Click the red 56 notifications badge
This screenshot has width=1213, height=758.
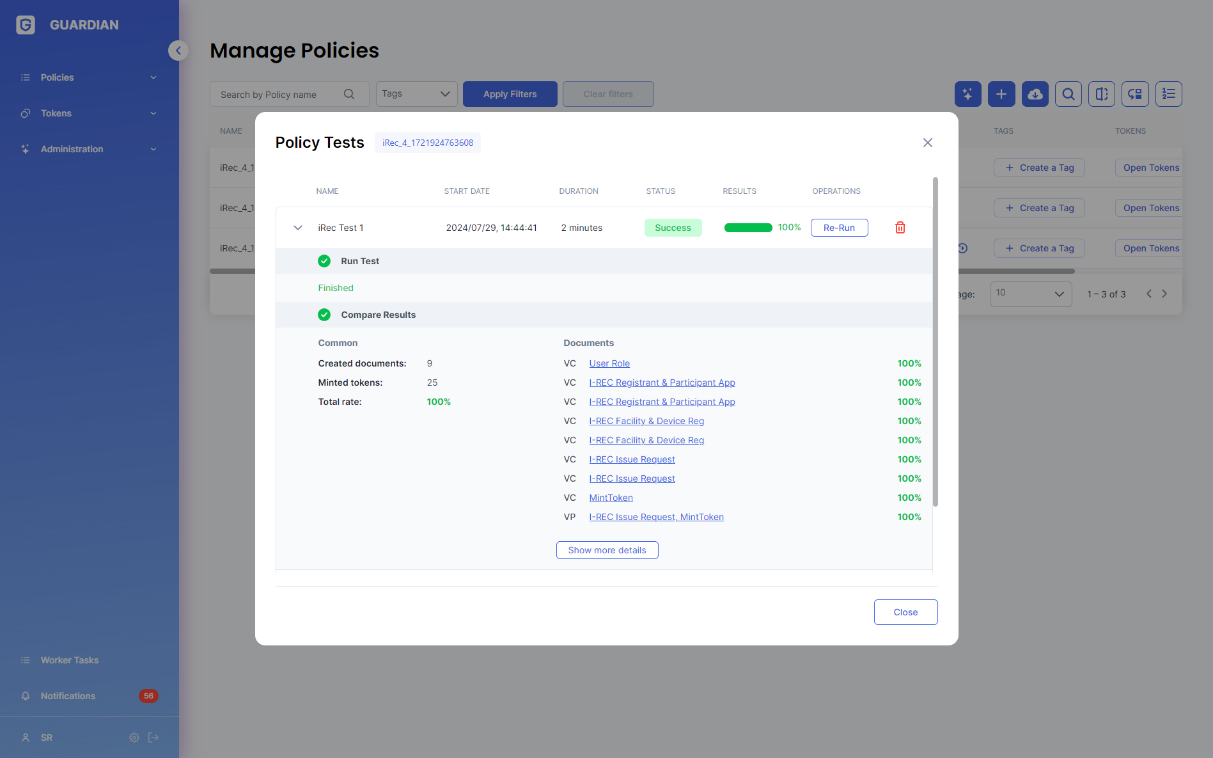[x=148, y=696]
